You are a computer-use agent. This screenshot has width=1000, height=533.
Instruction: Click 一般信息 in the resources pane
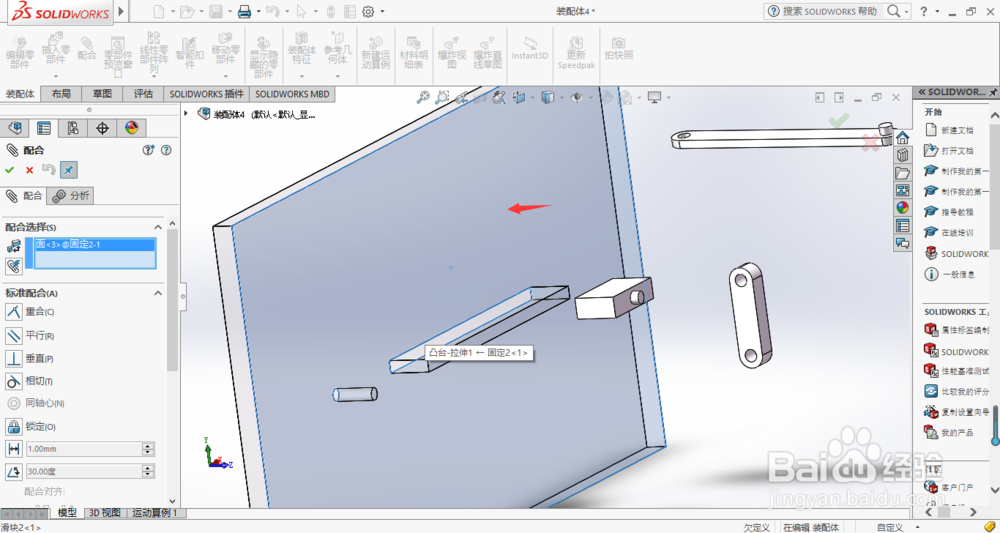958,274
